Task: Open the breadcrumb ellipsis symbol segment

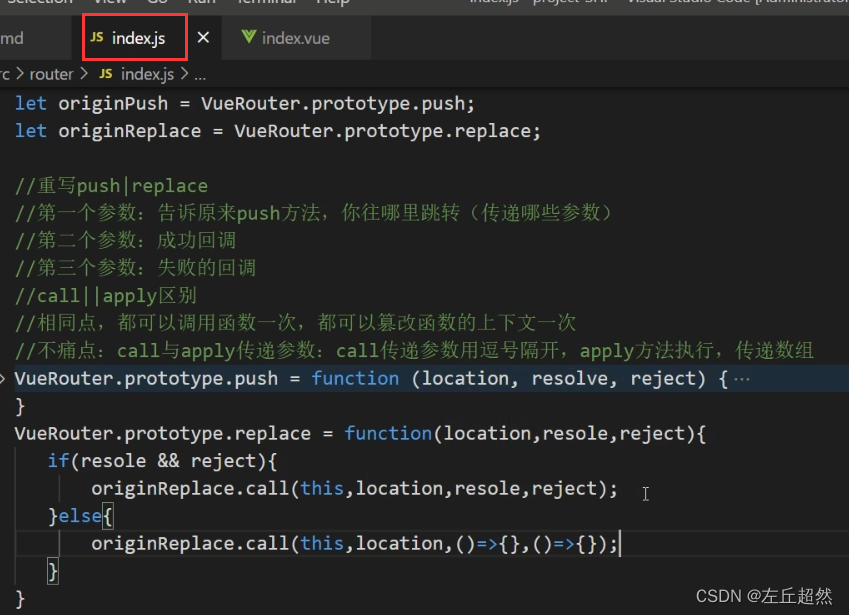Action: [200, 75]
